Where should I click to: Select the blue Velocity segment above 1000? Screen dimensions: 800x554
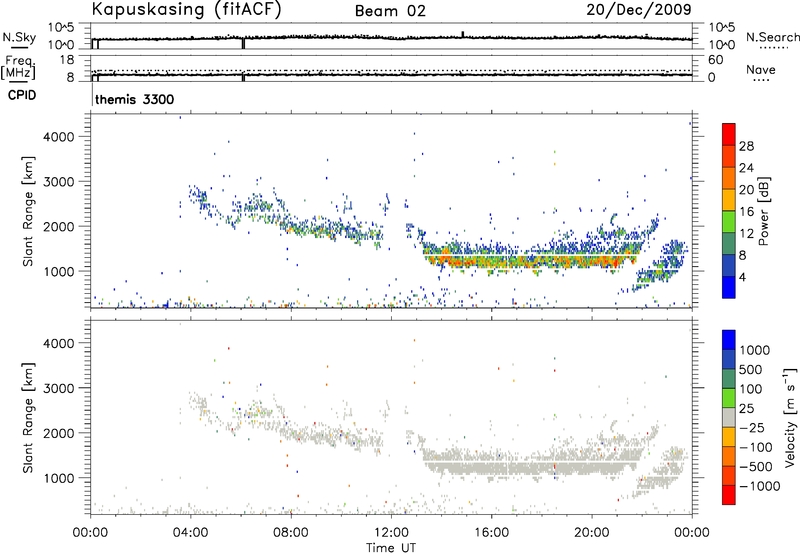point(729,340)
